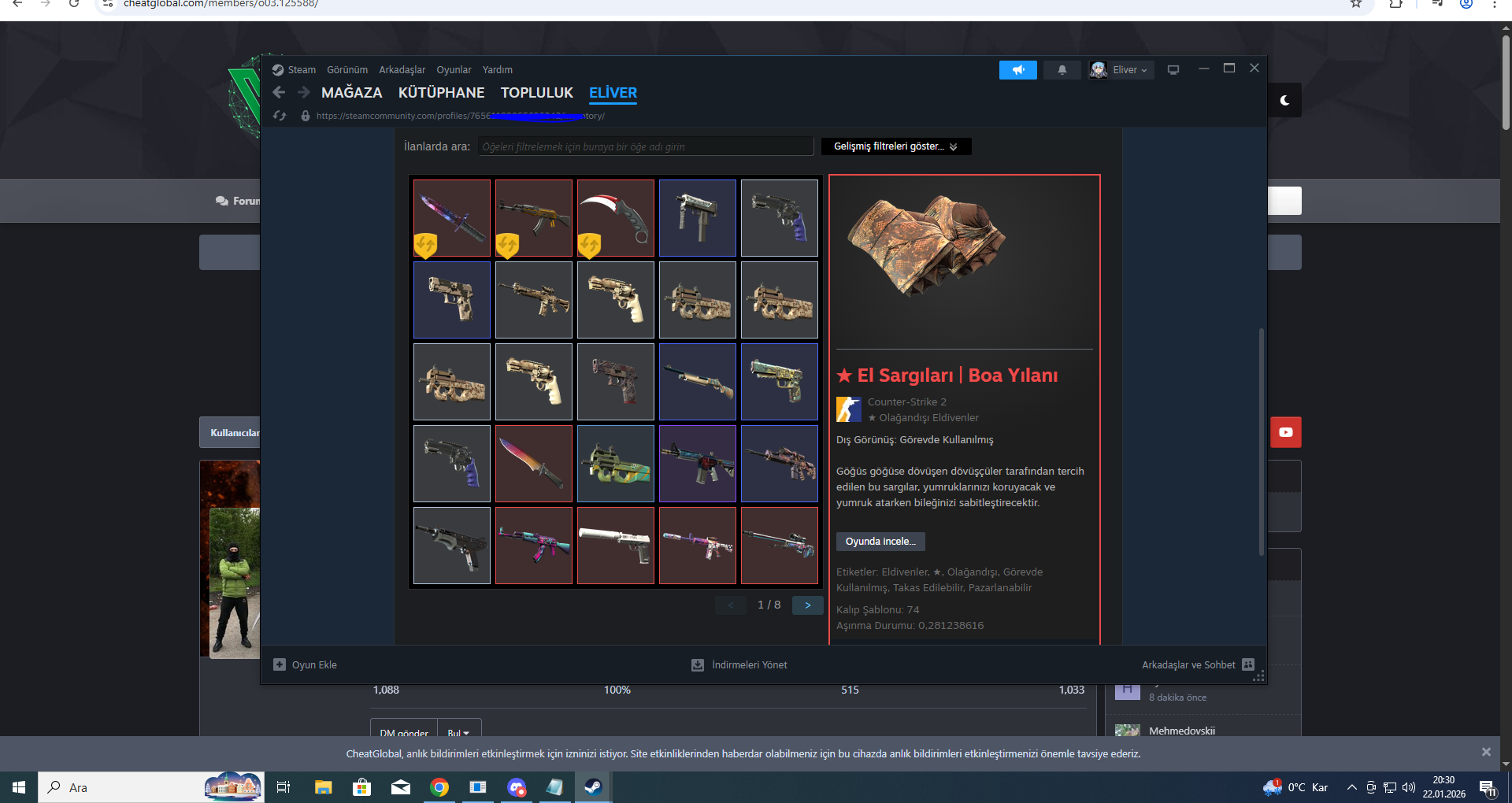Click the Counter-Strike 2 game icon
1512x803 pixels.
848,409
